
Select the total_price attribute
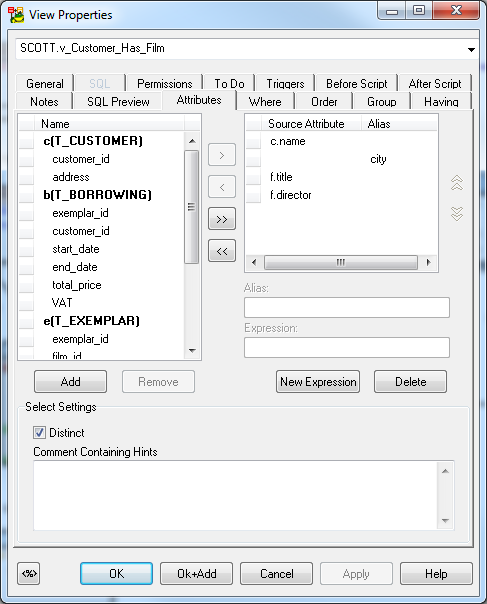(102, 285)
